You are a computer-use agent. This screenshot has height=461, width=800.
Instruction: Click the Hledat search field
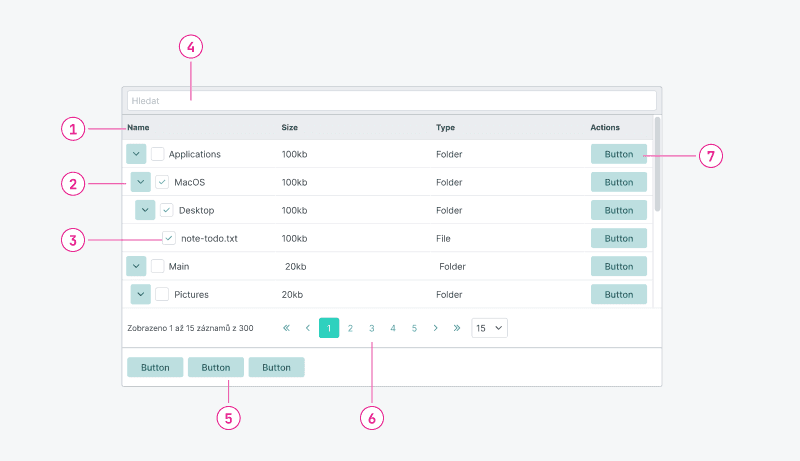point(391,100)
